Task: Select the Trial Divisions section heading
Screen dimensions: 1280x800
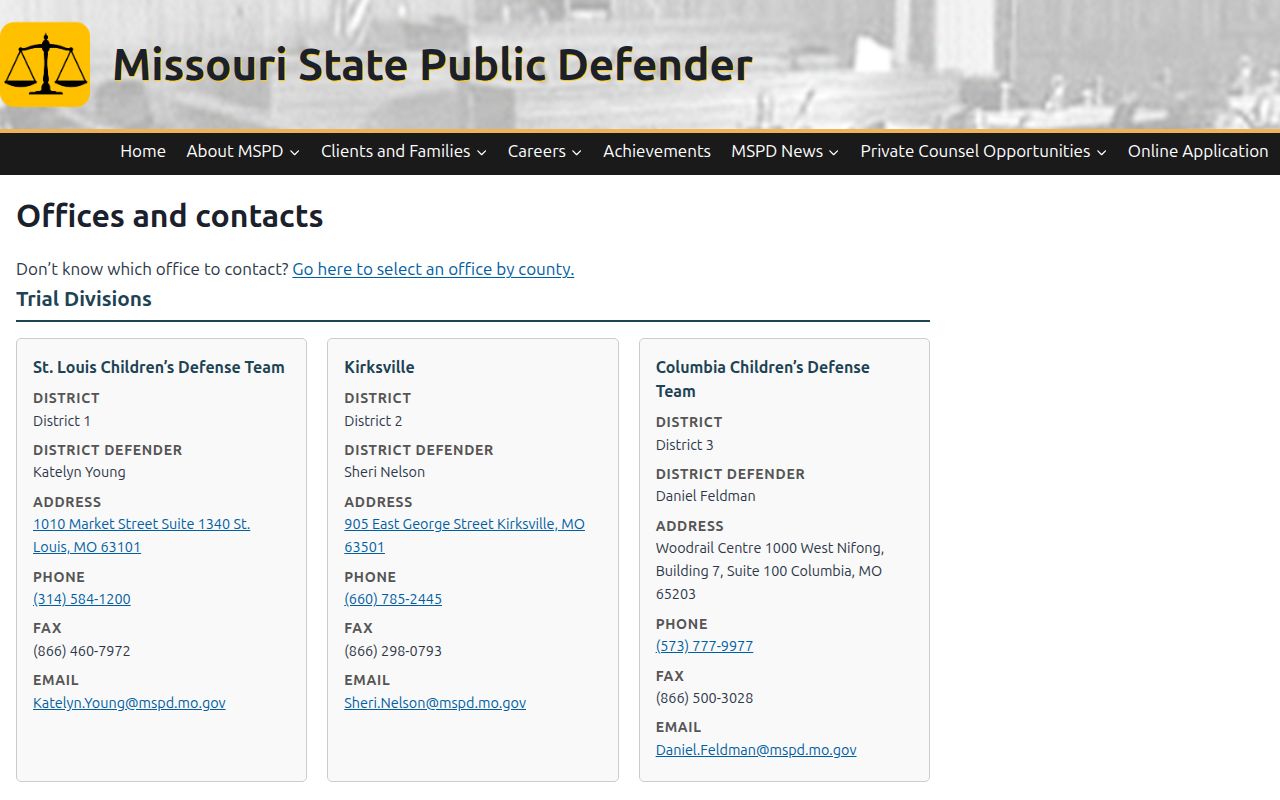Action: tap(84, 299)
